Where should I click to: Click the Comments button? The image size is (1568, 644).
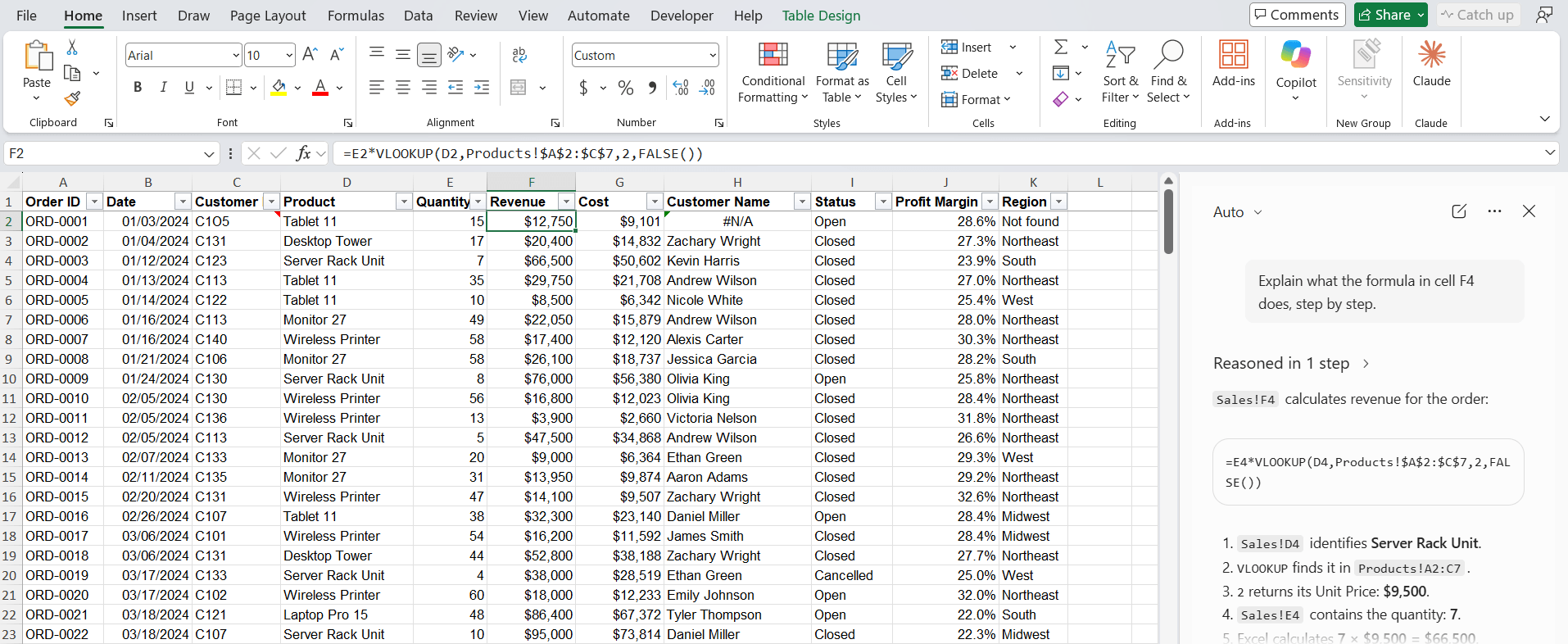coord(1297,15)
